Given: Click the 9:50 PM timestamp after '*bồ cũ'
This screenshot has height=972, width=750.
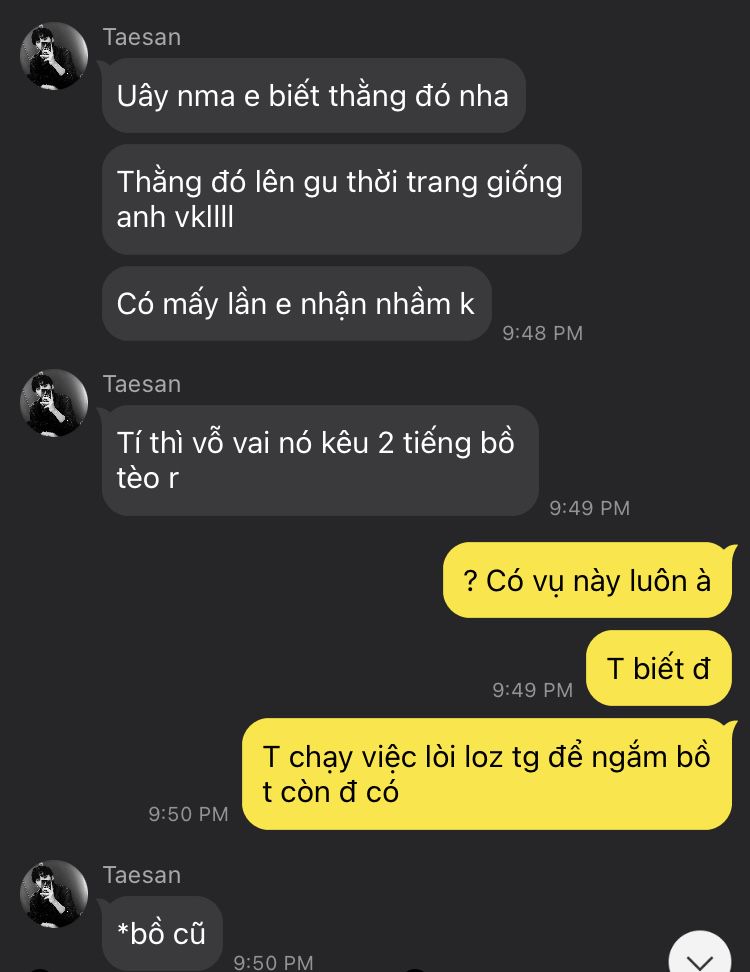Looking at the screenshot, I should (x=273, y=962).
